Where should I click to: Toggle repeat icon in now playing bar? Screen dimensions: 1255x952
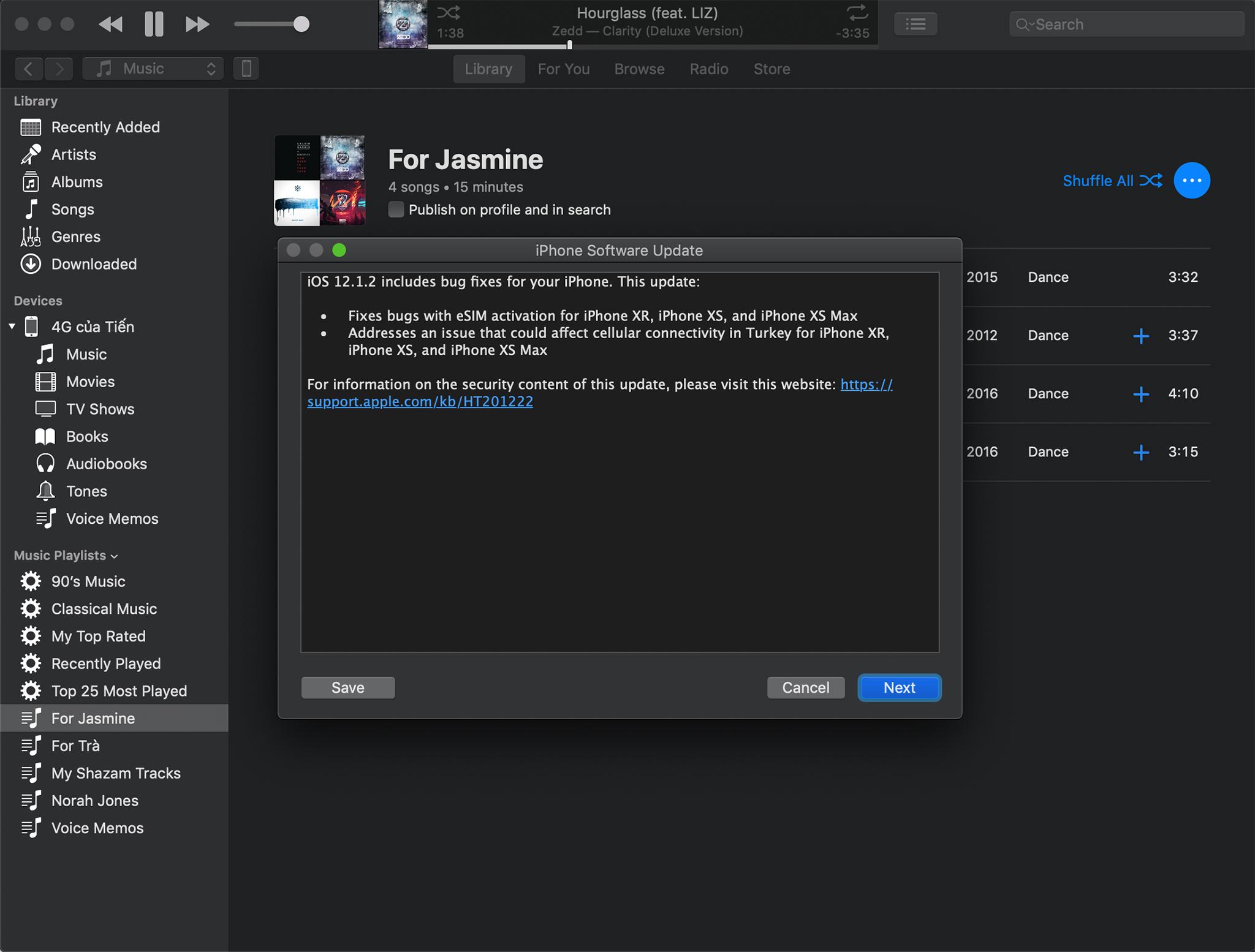tap(857, 12)
